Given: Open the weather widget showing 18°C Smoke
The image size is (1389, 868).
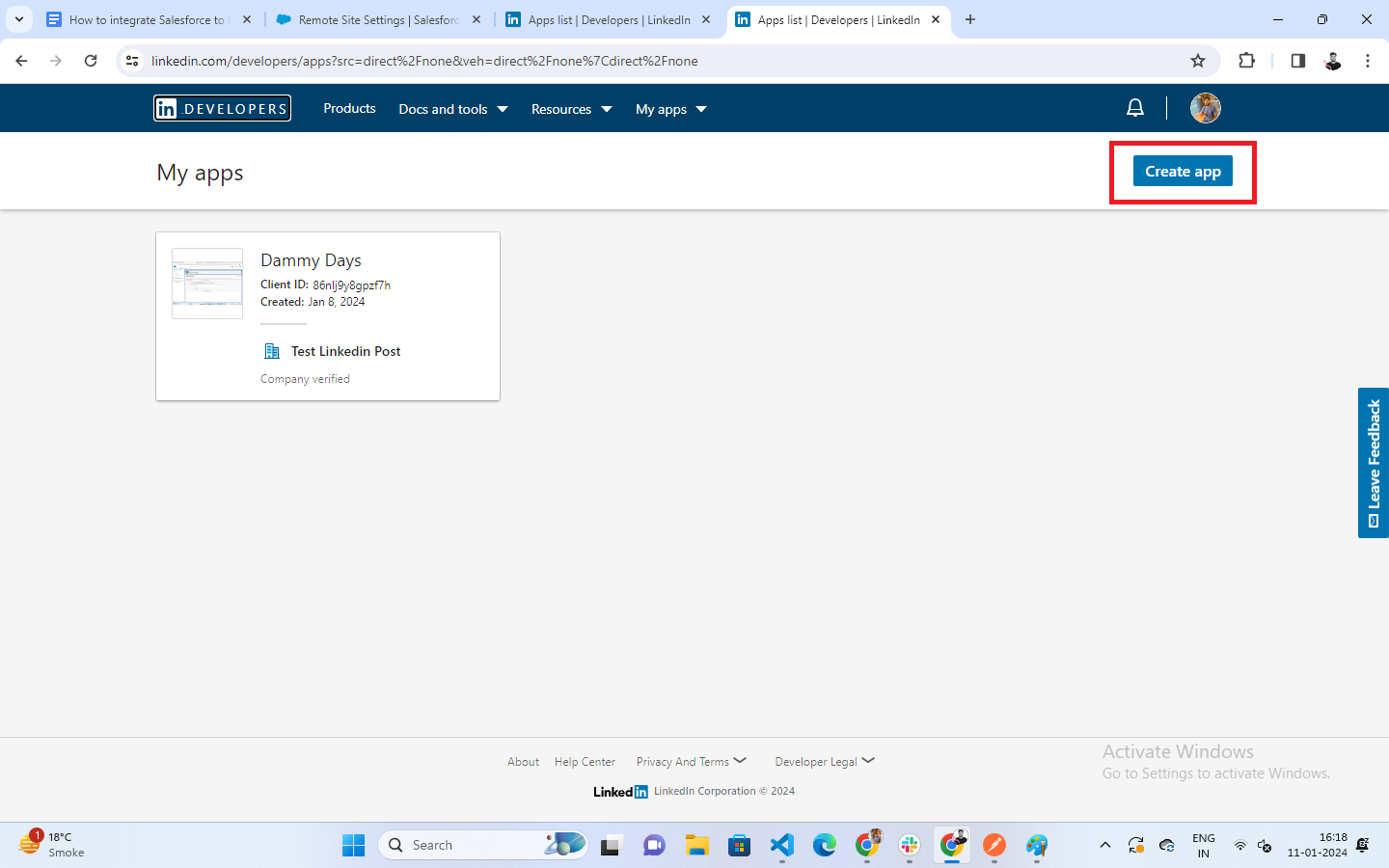Looking at the screenshot, I should (x=52, y=845).
